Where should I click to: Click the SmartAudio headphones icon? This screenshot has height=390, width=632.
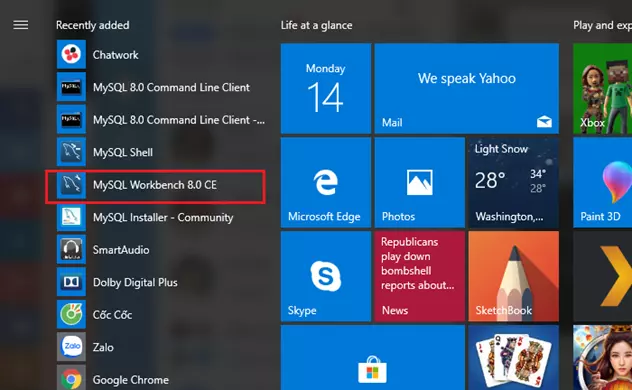pos(71,250)
